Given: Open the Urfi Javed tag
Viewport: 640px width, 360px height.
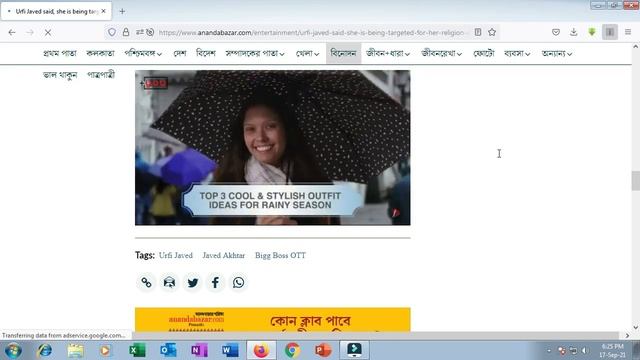Looking at the screenshot, I should [176, 256].
